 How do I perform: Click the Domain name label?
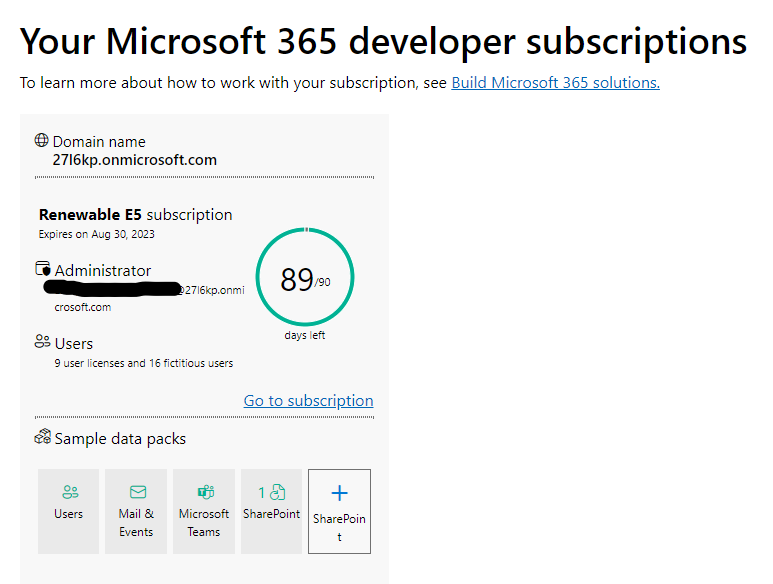click(99, 142)
